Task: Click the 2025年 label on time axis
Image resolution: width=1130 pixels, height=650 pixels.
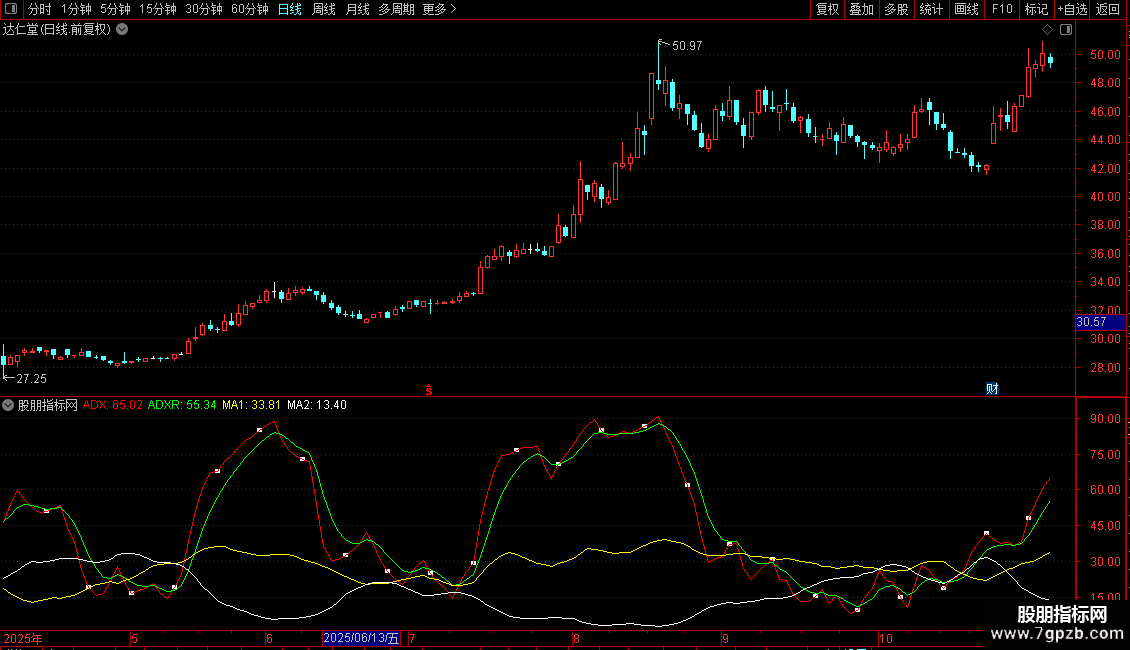Action: (x=23, y=638)
